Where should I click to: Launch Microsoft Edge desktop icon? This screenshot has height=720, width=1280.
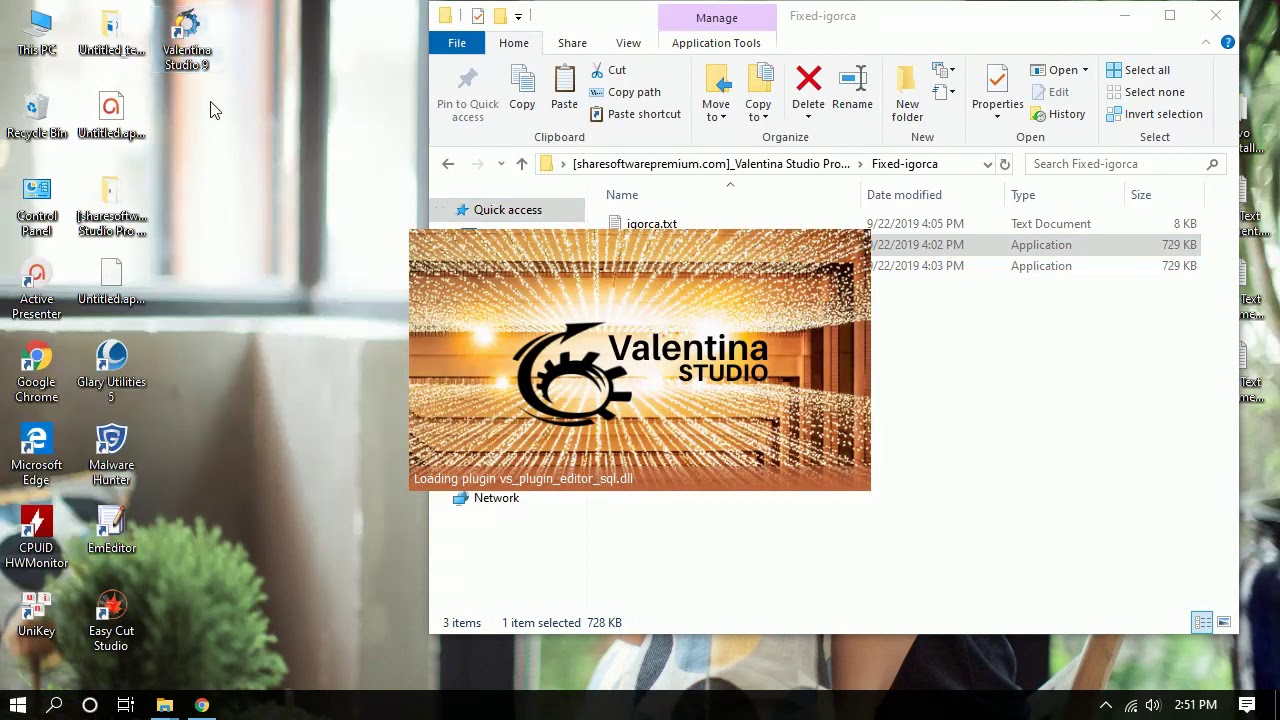click(x=37, y=456)
